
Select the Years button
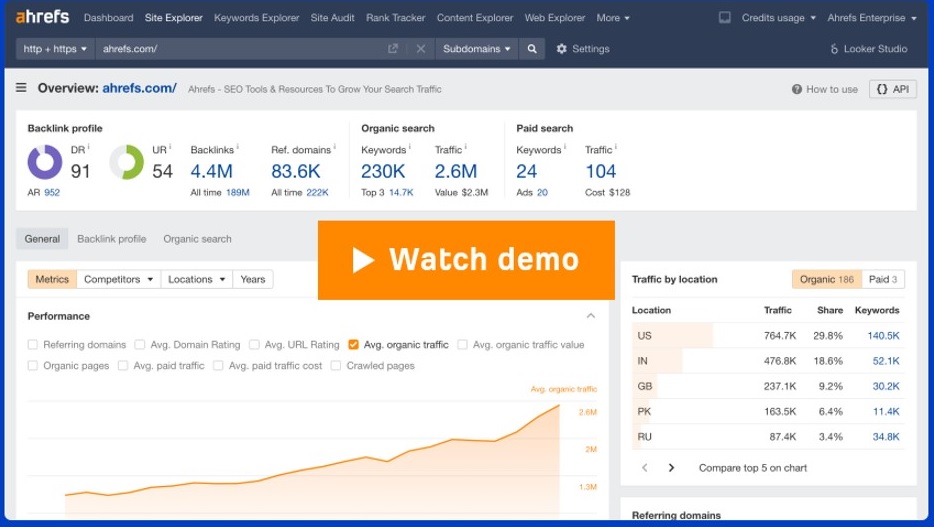253,279
